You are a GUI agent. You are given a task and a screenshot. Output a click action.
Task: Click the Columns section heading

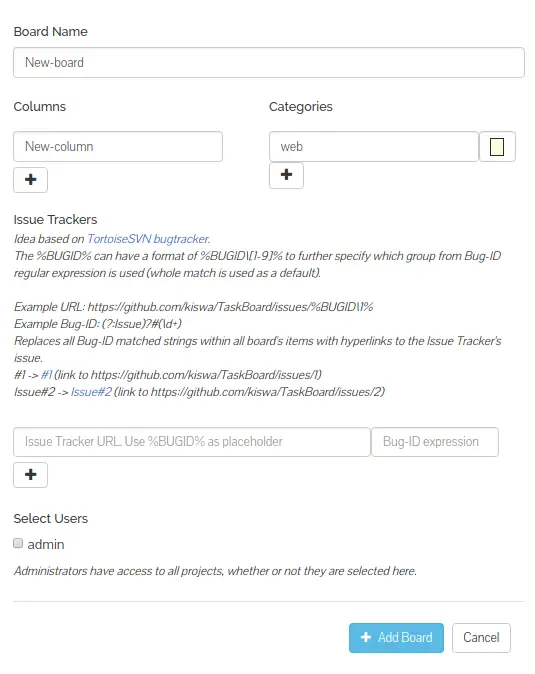pos(40,107)
